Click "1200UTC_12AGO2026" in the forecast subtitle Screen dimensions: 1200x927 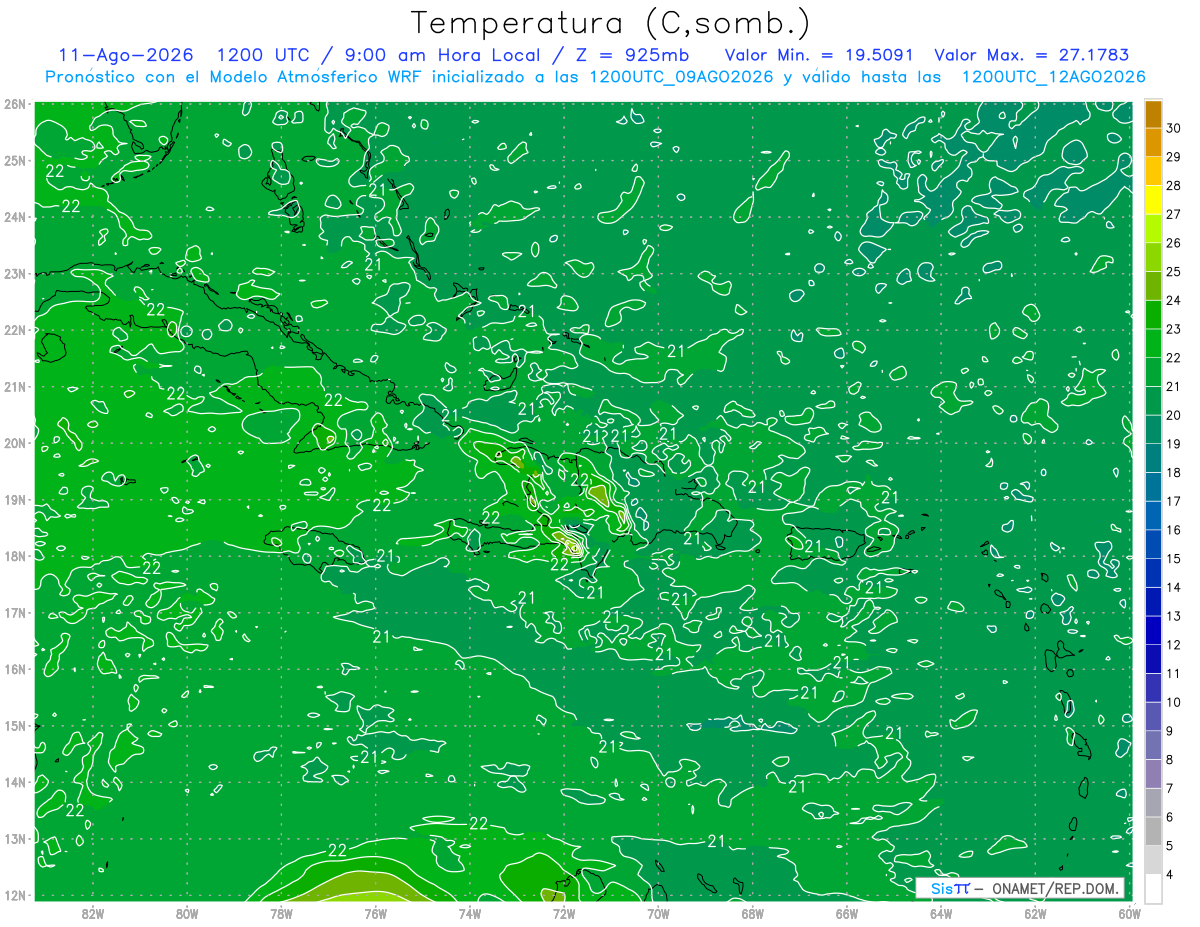point(1053,77)
